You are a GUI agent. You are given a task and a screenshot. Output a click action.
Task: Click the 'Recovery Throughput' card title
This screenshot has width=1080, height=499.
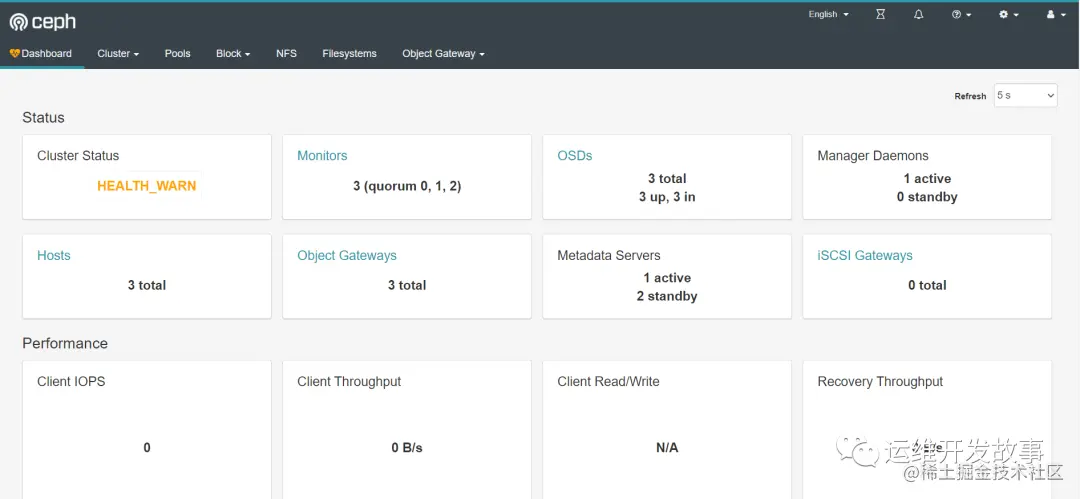click(880, 382)
